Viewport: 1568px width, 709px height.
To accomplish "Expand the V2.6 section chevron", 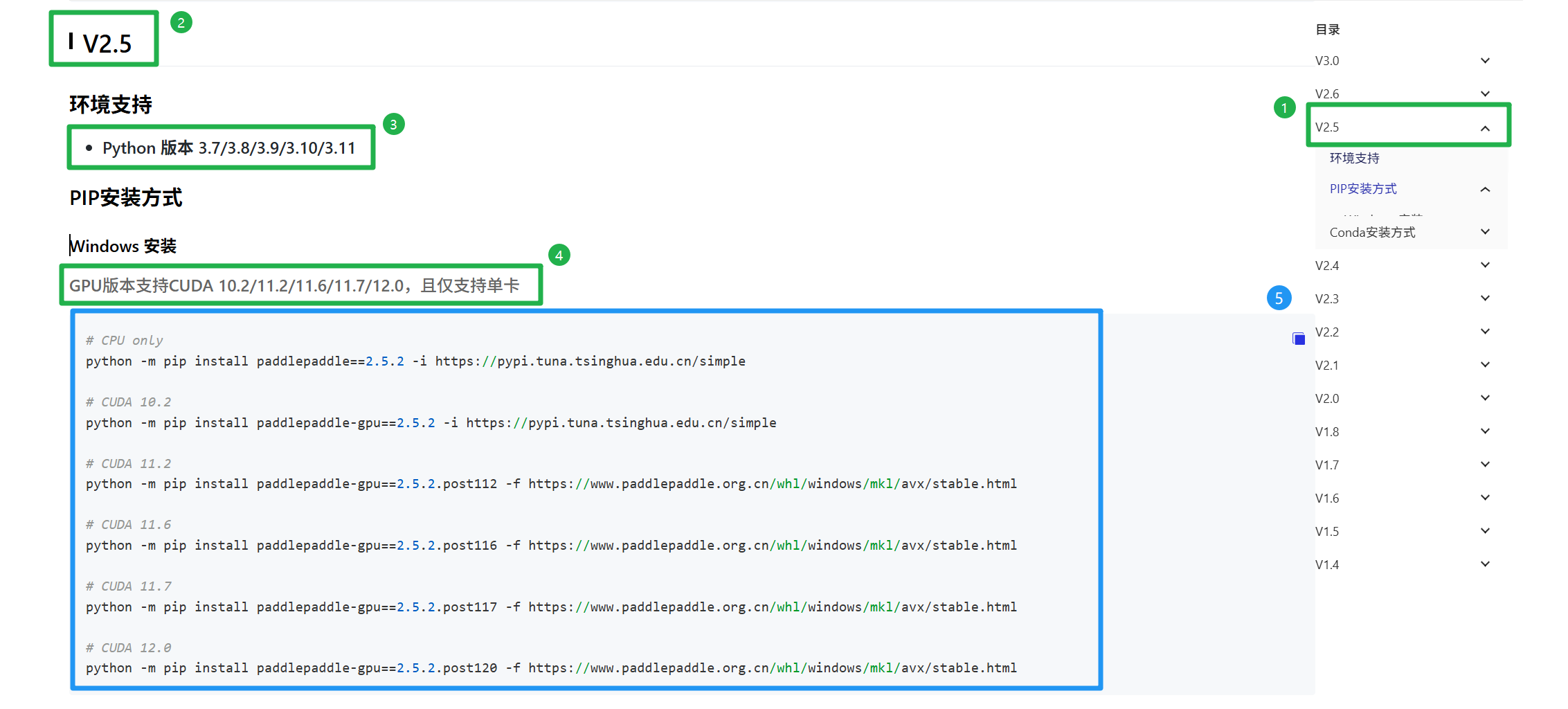I will click(x=1485, y=93).
